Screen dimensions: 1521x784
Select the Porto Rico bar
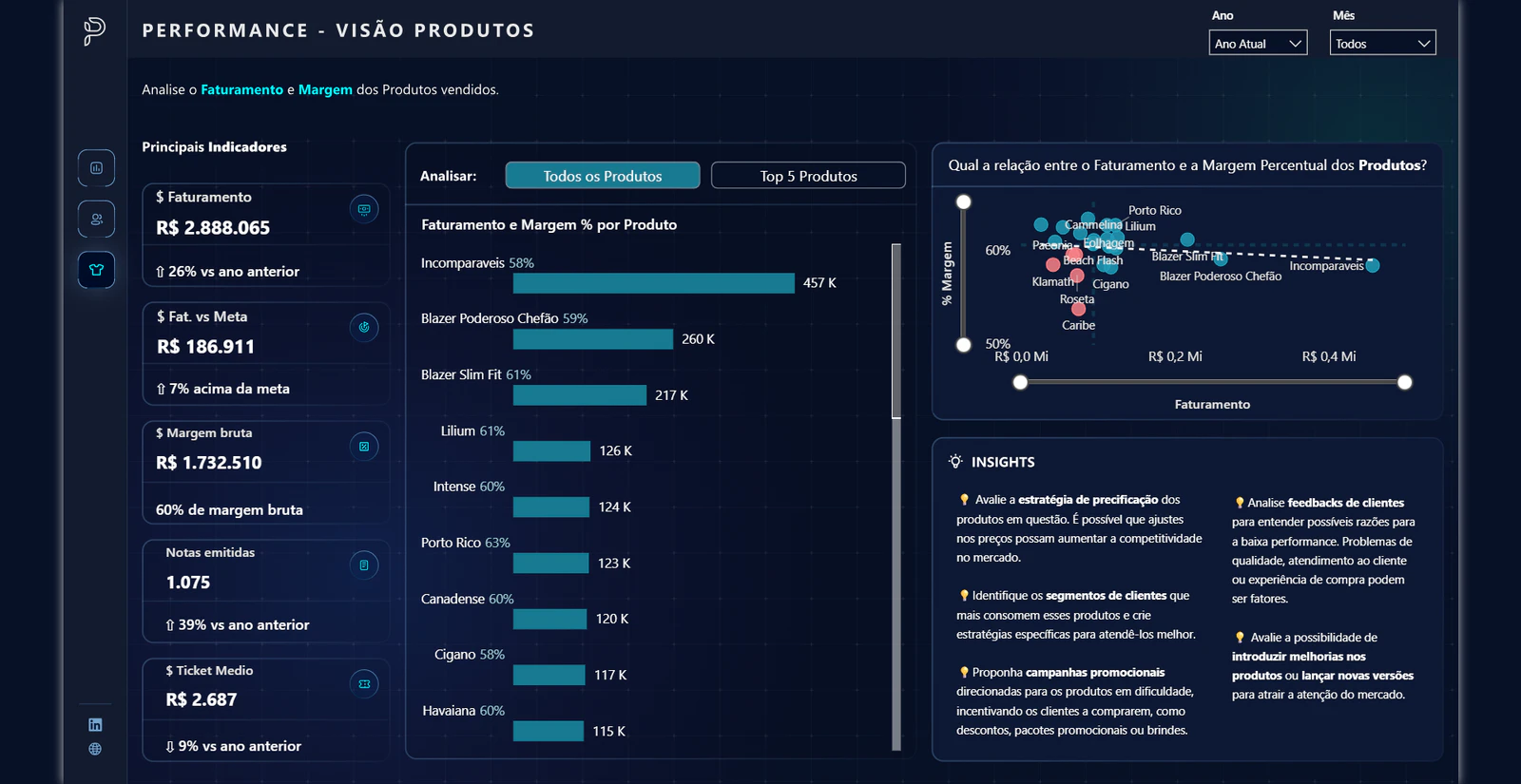(x=551, y=564)
